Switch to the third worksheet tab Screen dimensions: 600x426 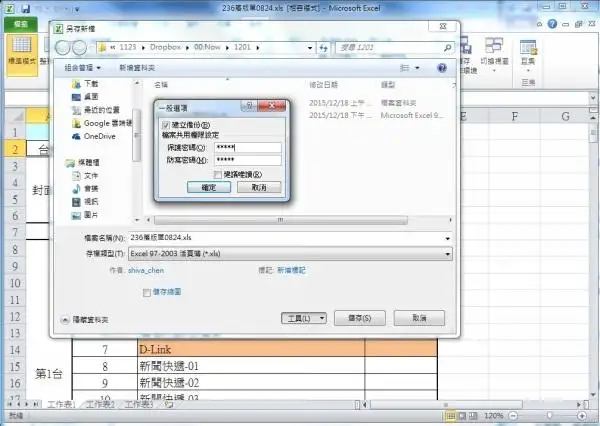(x=139, y=405)
